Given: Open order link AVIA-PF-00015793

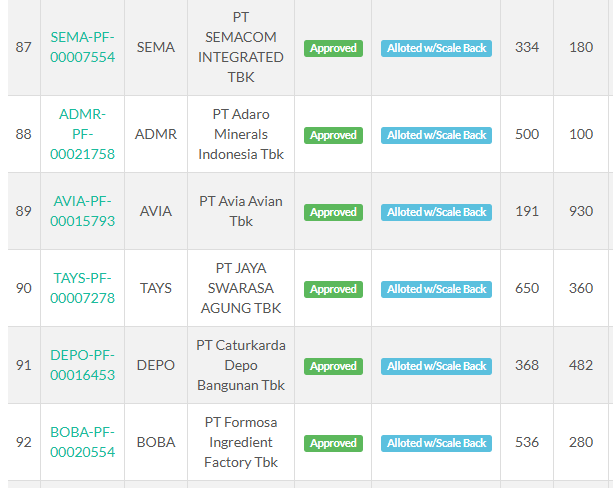Looking at the screenshot, I should click(82, 211).
